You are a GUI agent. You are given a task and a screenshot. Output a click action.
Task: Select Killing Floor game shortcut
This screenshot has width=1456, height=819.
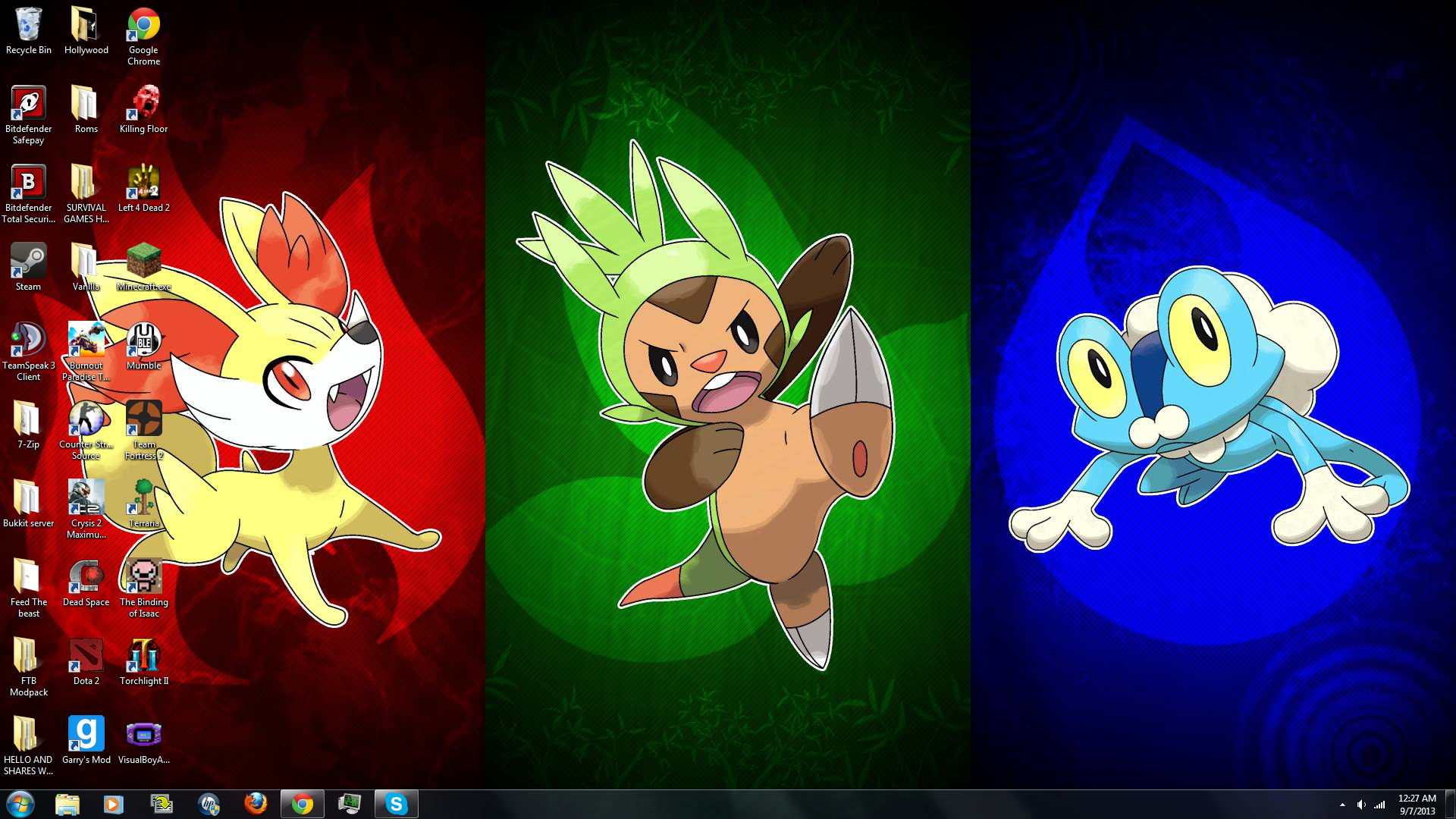144,111
